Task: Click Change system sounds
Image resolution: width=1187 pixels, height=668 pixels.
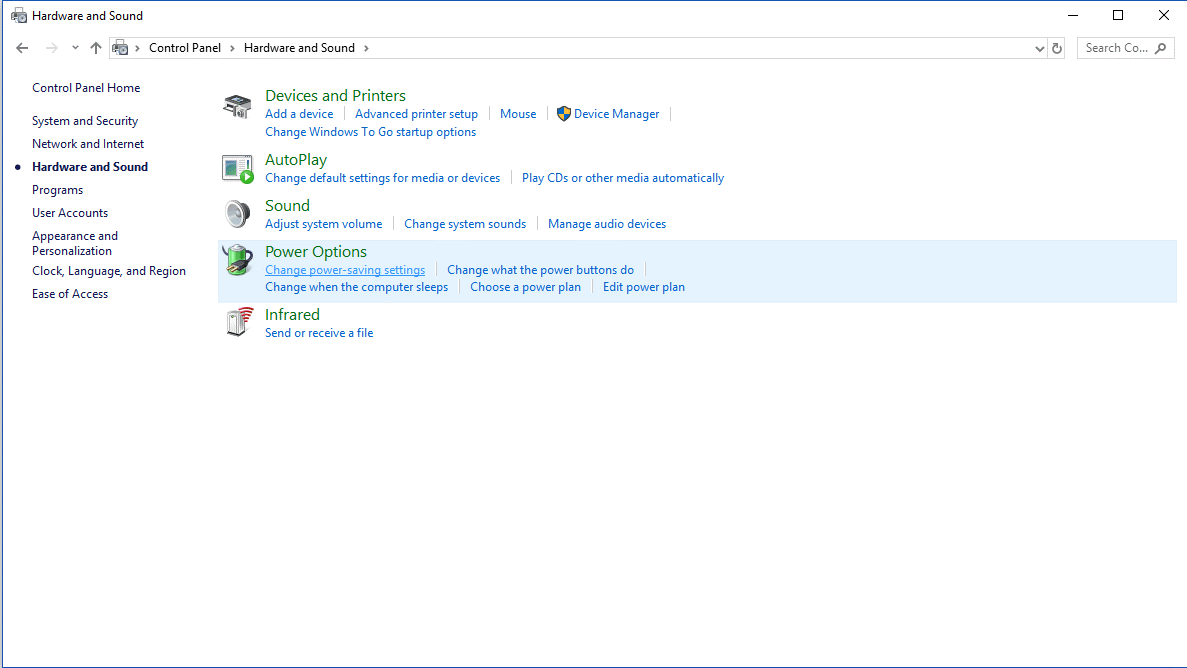Action: [465, 224]
